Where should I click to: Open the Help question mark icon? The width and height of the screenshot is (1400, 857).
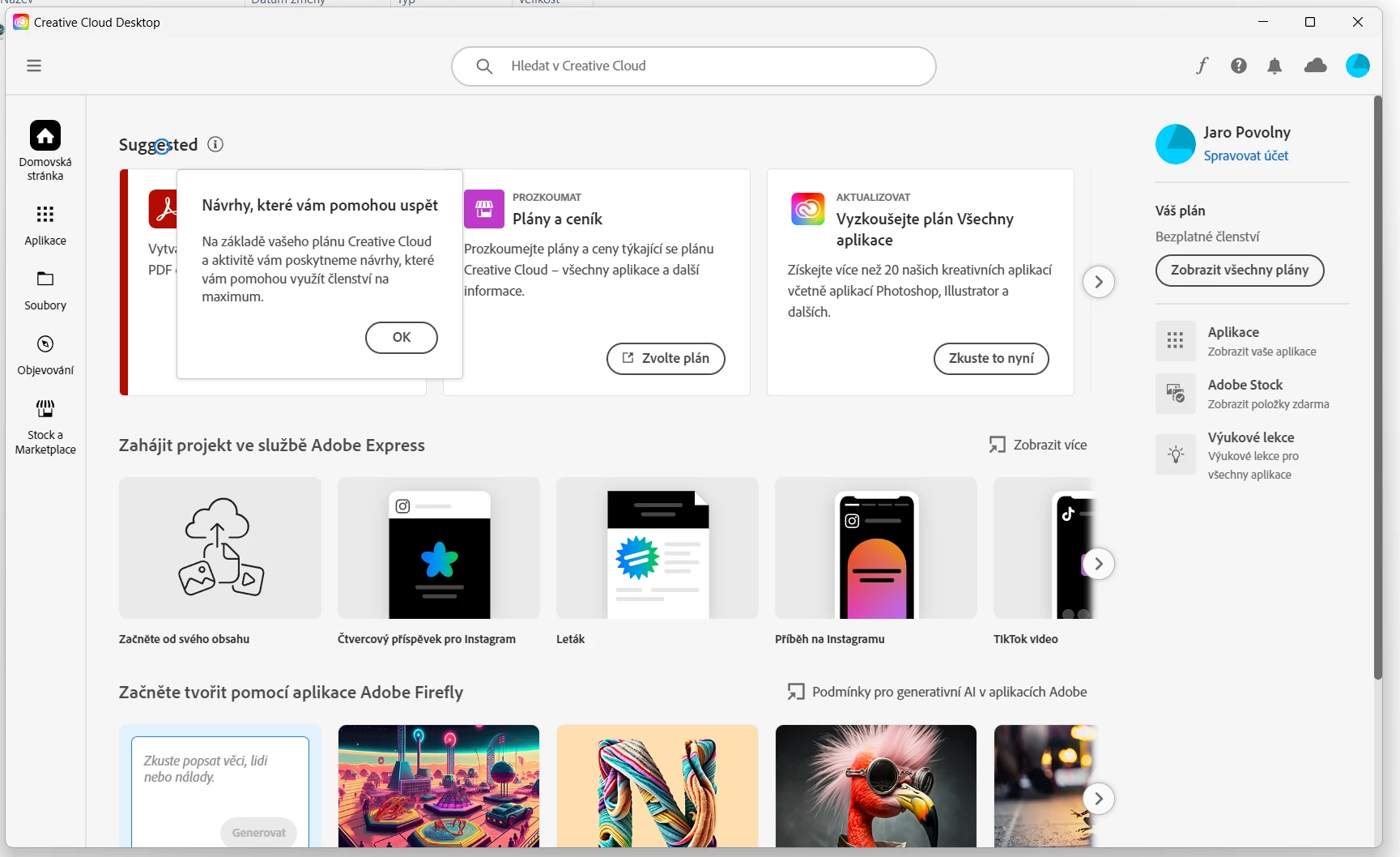coord(1239,66)
